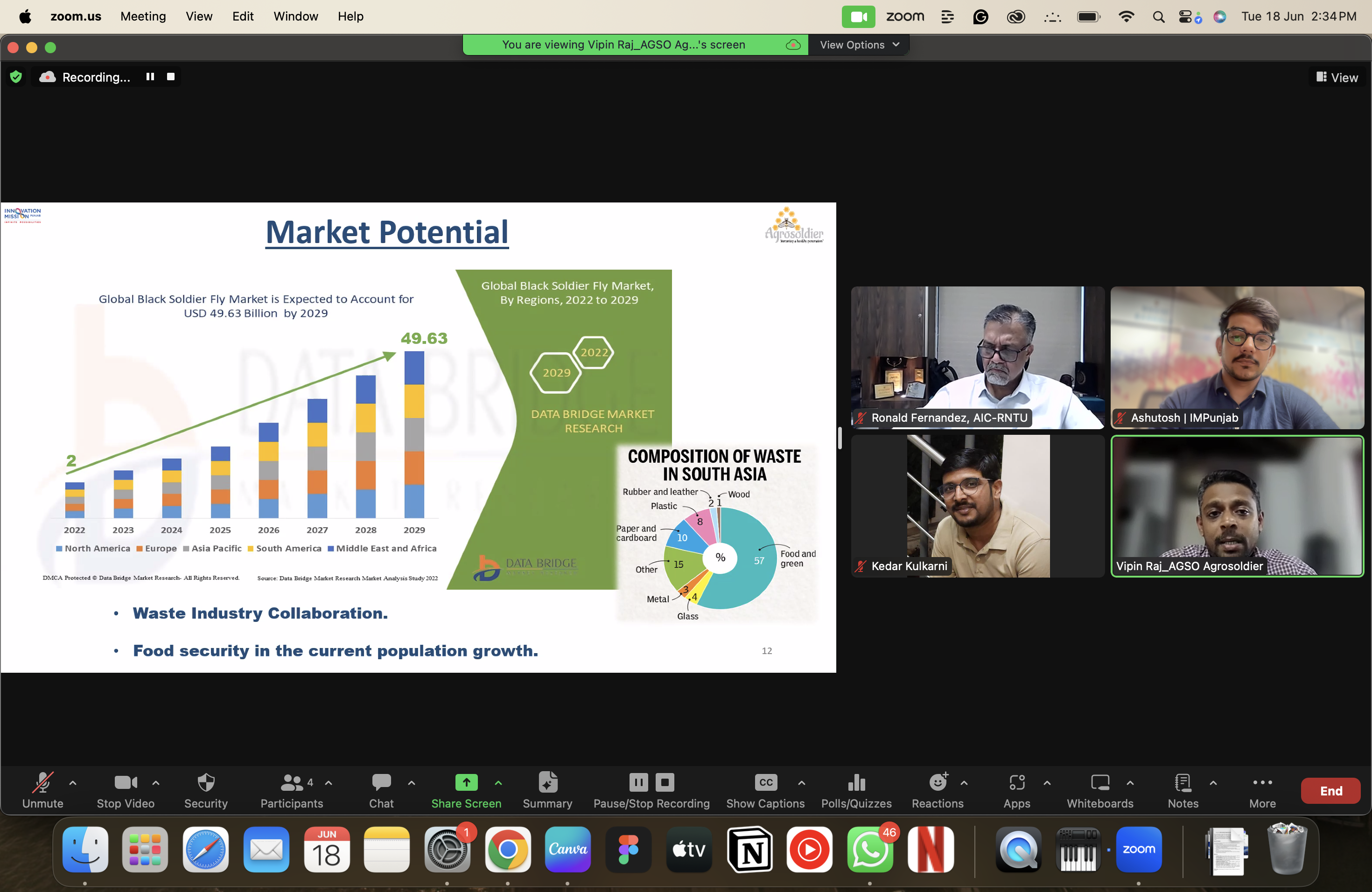This screenshot has width=1372, height=892.
Task: Expand Reactions options chevron
Action: click(964, 782)
